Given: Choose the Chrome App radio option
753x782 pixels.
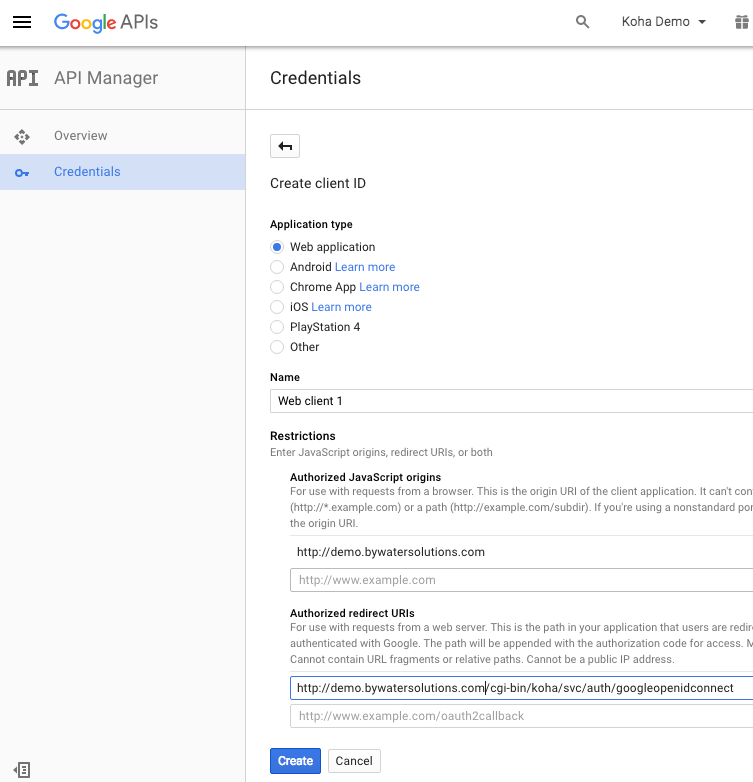Looking at the screenshot, I should [x=277, y=287].
